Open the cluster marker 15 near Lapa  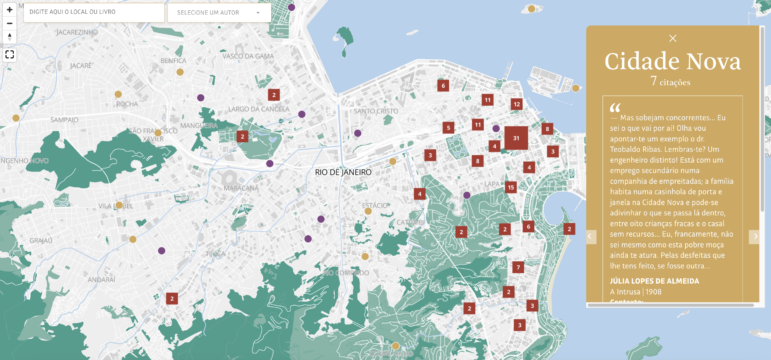pos(510,187)
